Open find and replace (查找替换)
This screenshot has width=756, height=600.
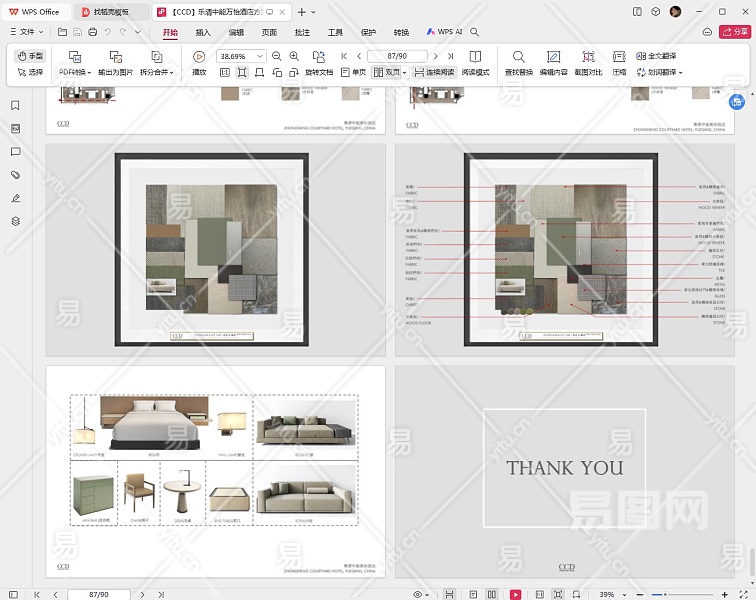[x=518, y=57]
